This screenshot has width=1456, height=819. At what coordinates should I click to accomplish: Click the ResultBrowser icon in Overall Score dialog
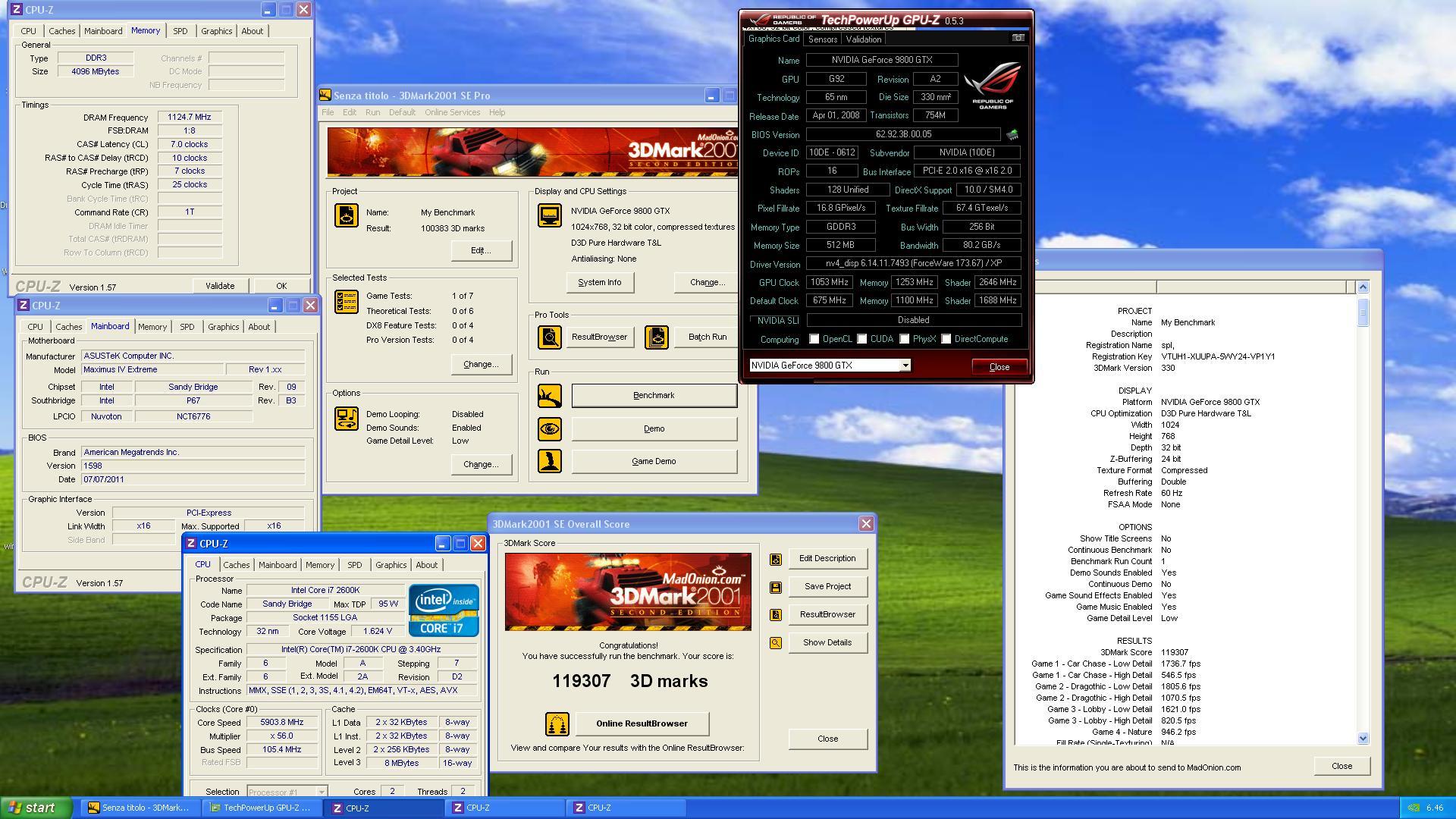775,615
